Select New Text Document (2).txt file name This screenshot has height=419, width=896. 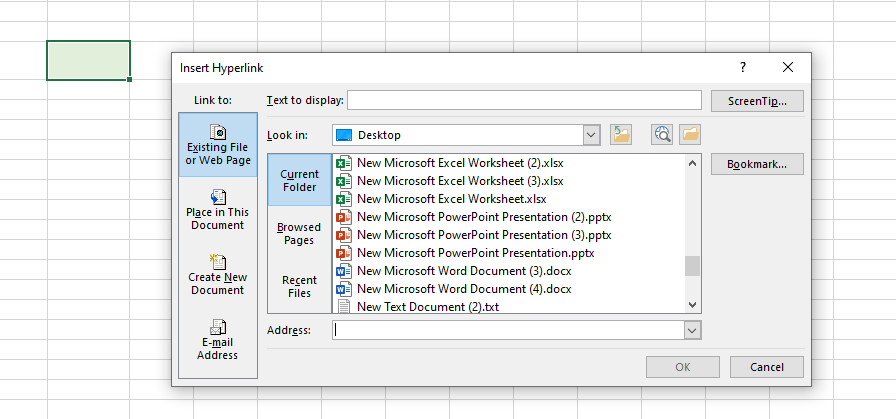[428, 307]
